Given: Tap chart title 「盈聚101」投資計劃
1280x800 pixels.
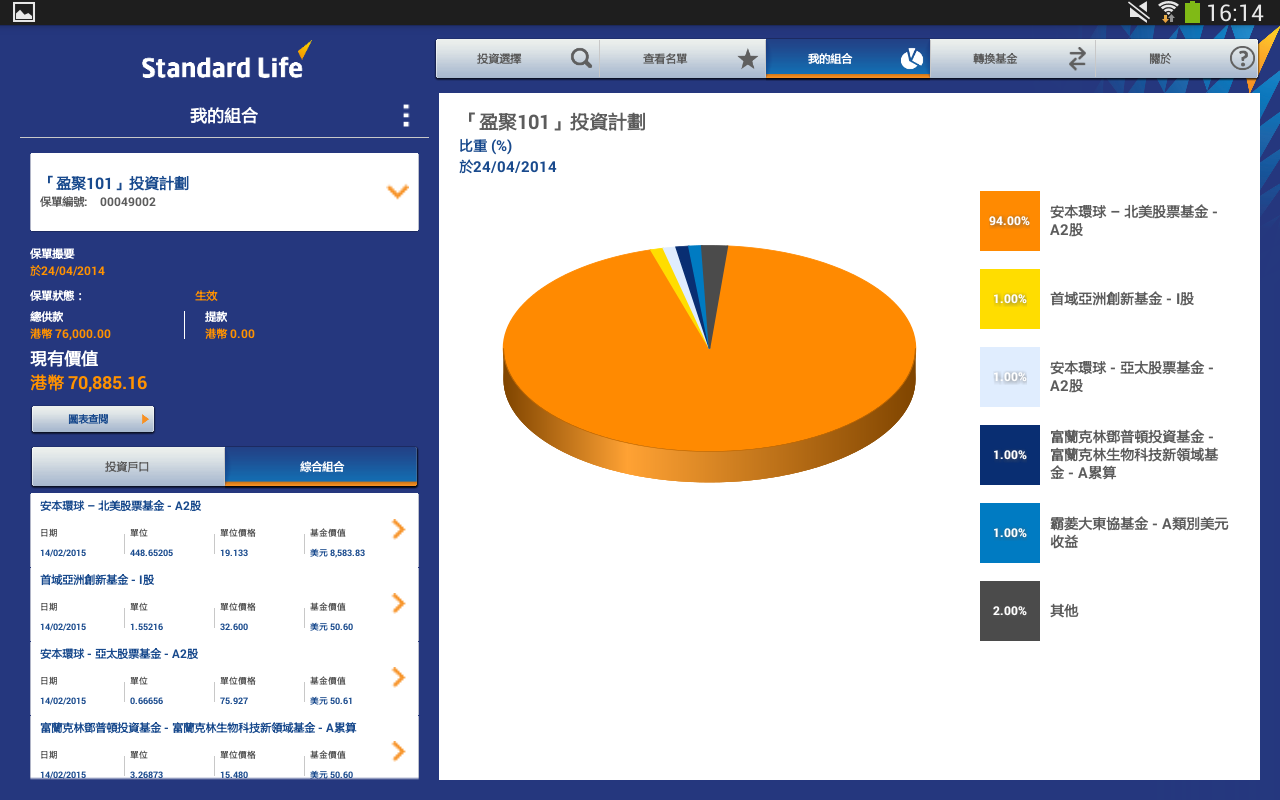Looking at the screenshot, I should [x=552, y=122].
